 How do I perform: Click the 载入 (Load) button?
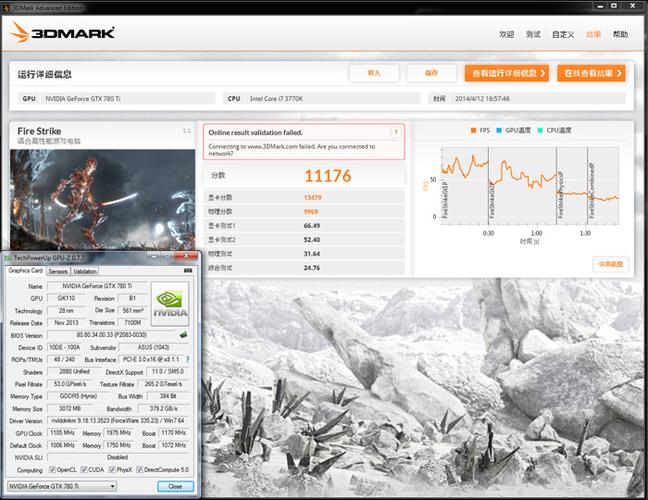(x=374, y=73)
